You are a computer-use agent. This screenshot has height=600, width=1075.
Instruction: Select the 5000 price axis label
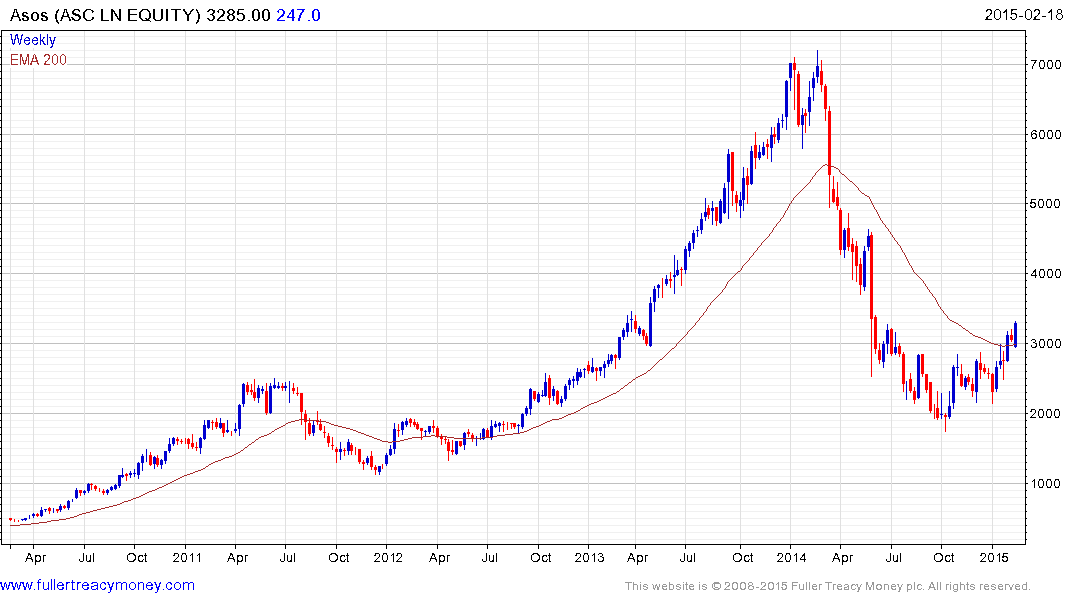[1046, 204]
